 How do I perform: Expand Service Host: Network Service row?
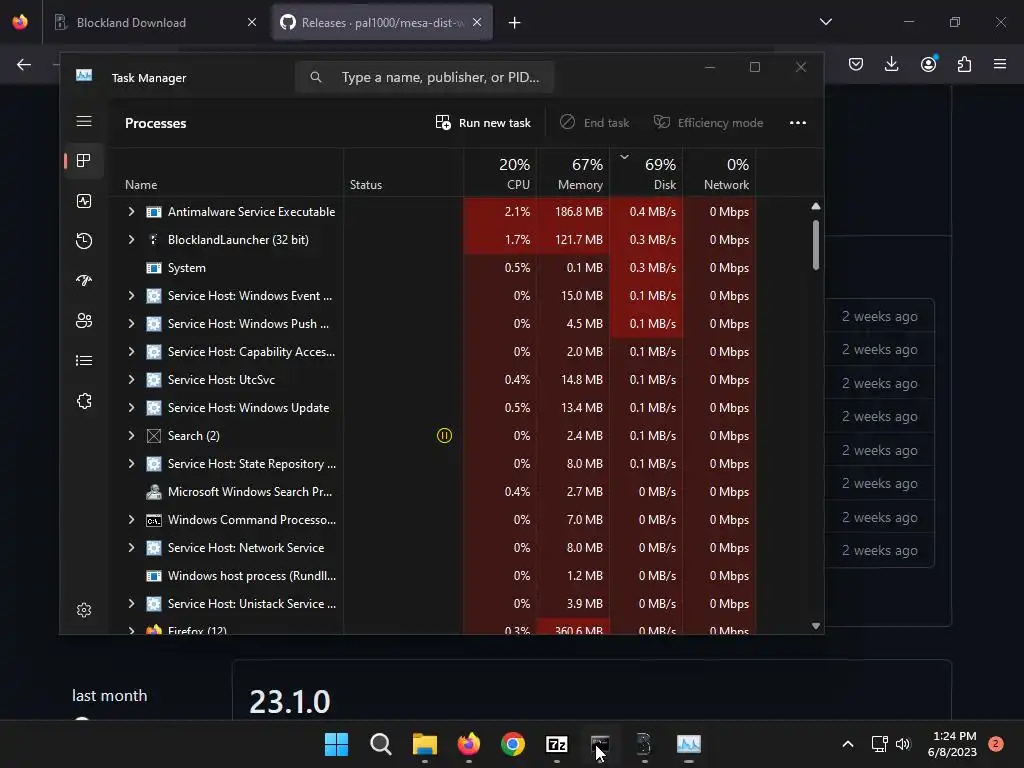point(131,548)
